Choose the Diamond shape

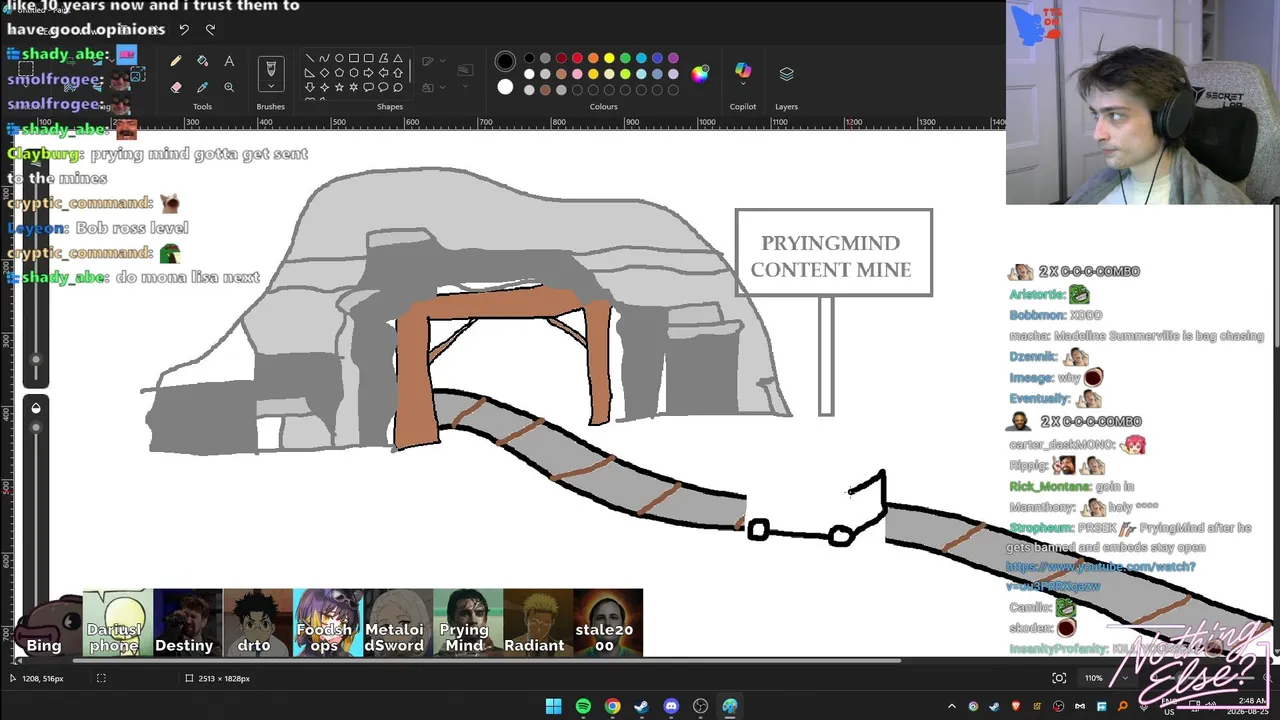(324, 73)
